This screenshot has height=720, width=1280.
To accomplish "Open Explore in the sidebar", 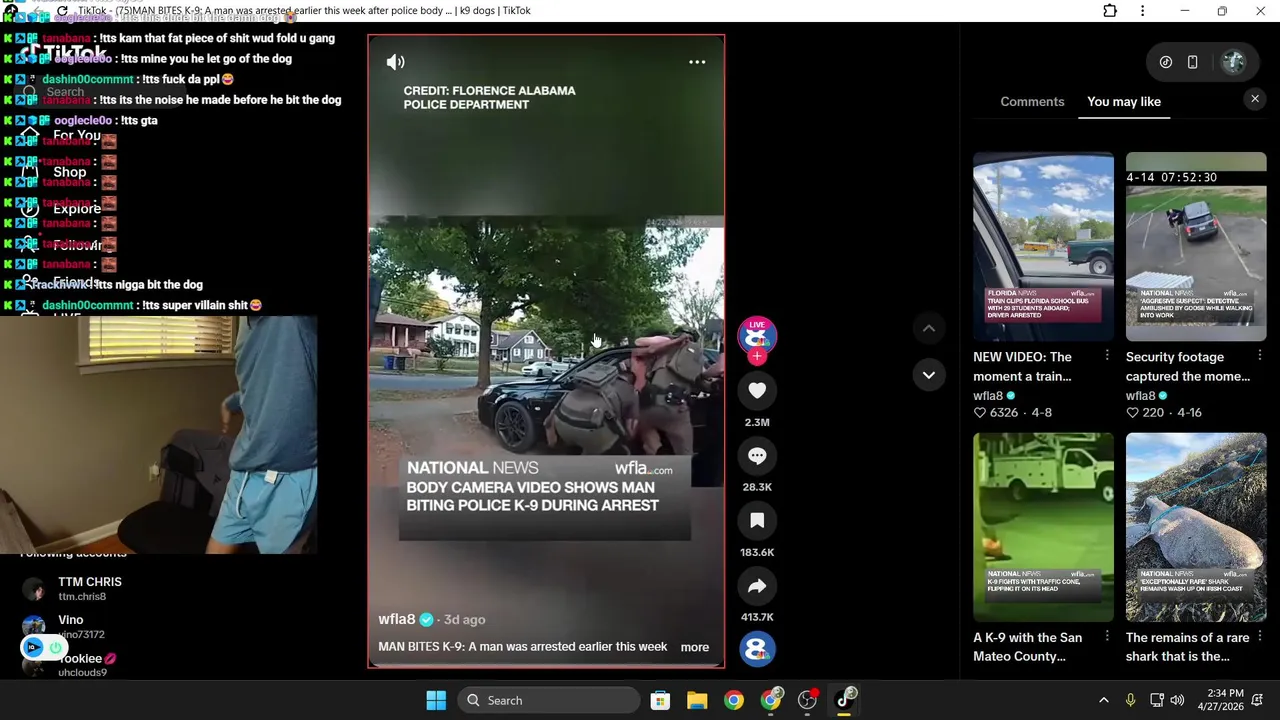I will (77, 208).
